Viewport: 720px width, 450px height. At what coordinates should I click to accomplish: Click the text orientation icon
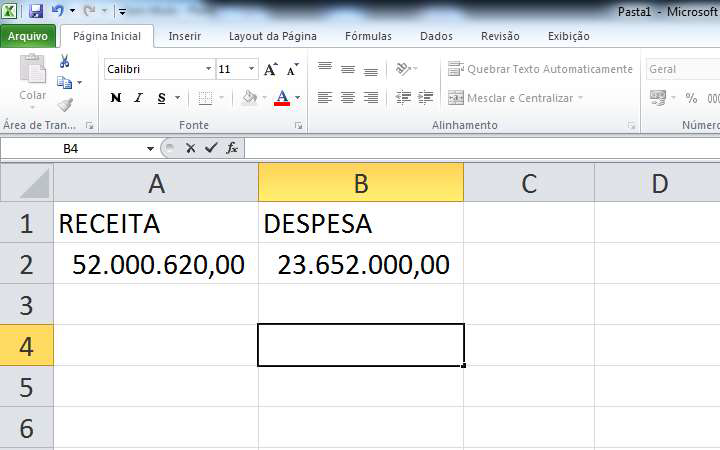(403, 68)
